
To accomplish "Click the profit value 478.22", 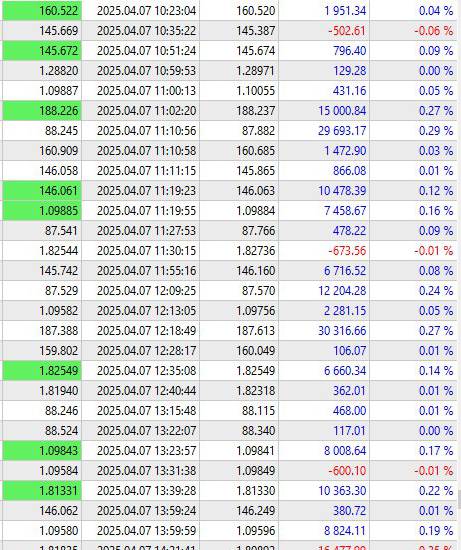I will pos(349,230).
